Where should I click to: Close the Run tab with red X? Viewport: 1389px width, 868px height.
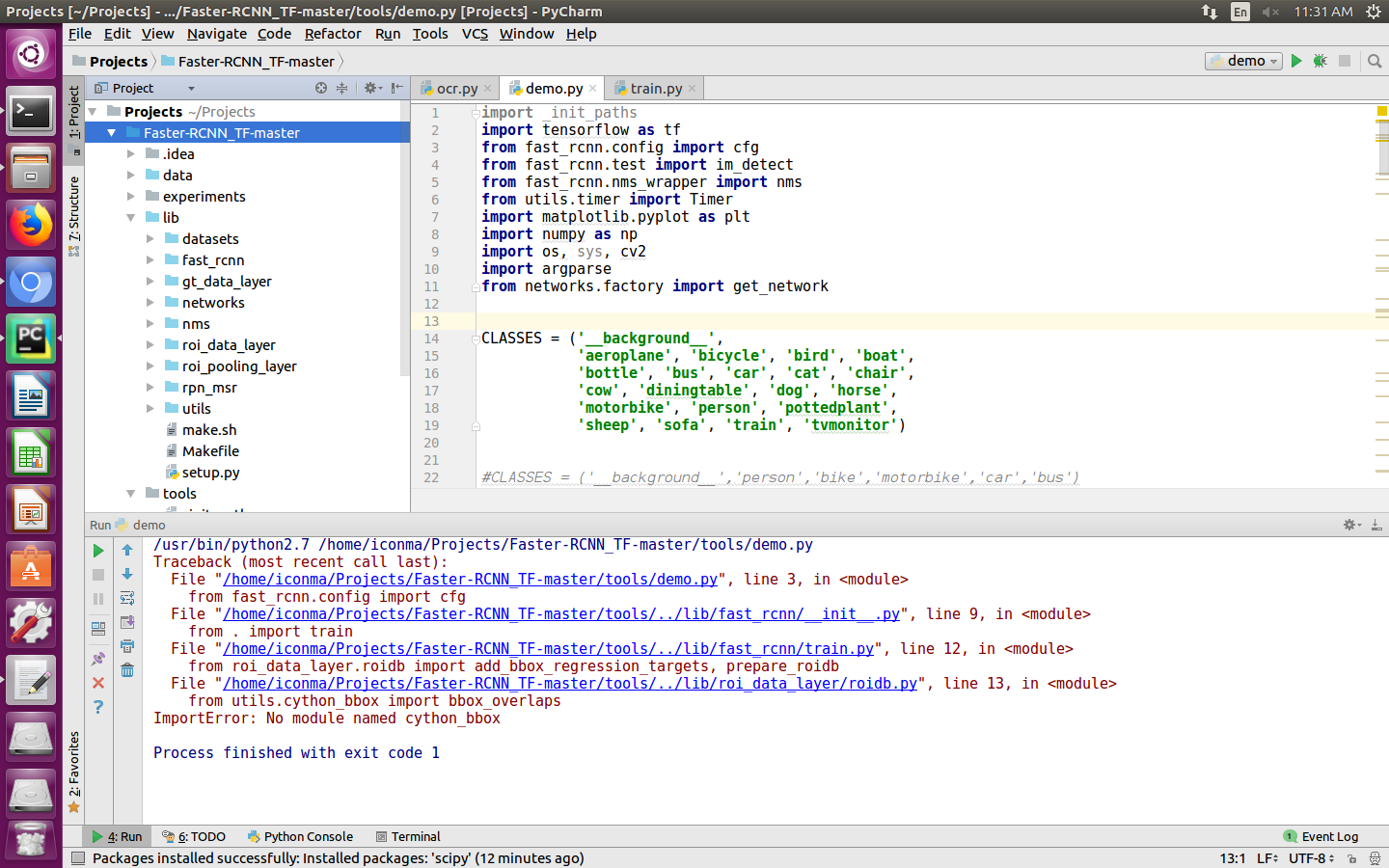[98, 683]
